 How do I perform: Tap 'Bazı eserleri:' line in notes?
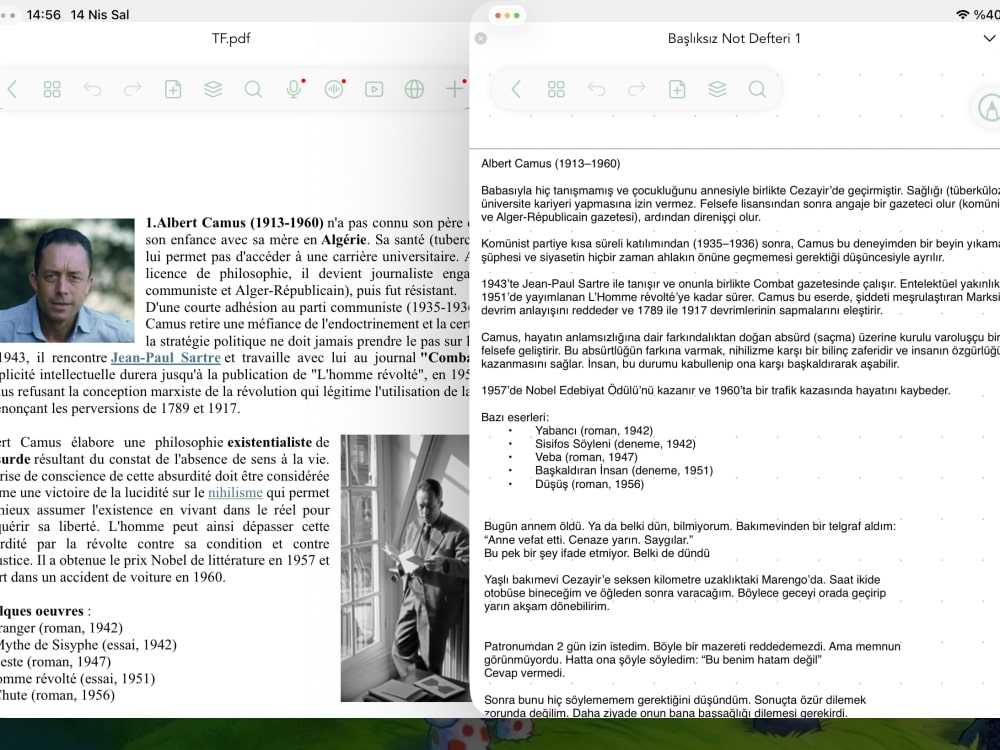[515, 417]
